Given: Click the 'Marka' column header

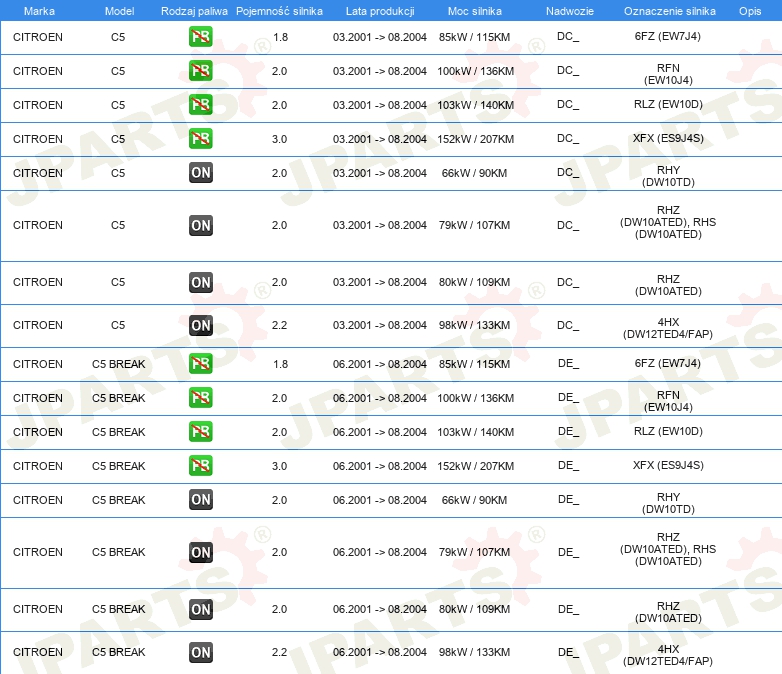Looking at the screenshot, I should [x=39, y=11].
